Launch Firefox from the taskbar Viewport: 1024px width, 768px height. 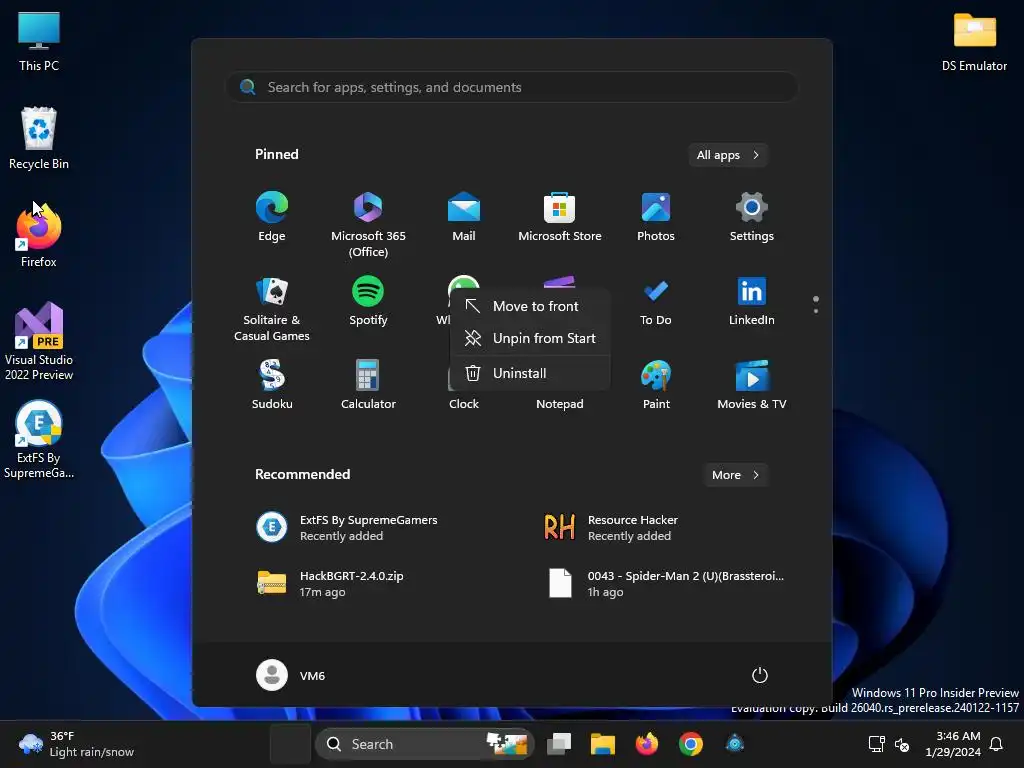pos(647,744)
